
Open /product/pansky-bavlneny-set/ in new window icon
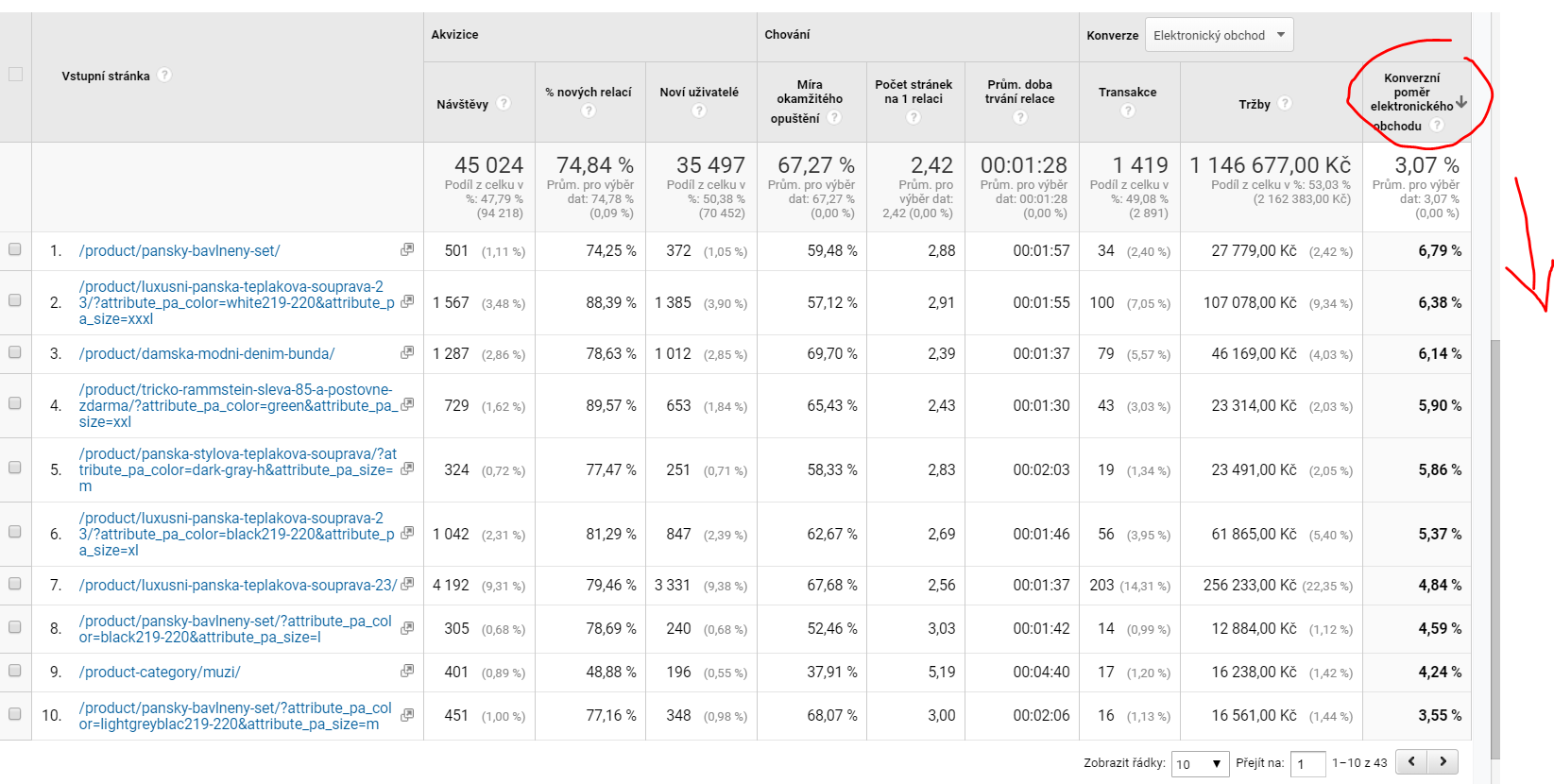tap(407, 249)
